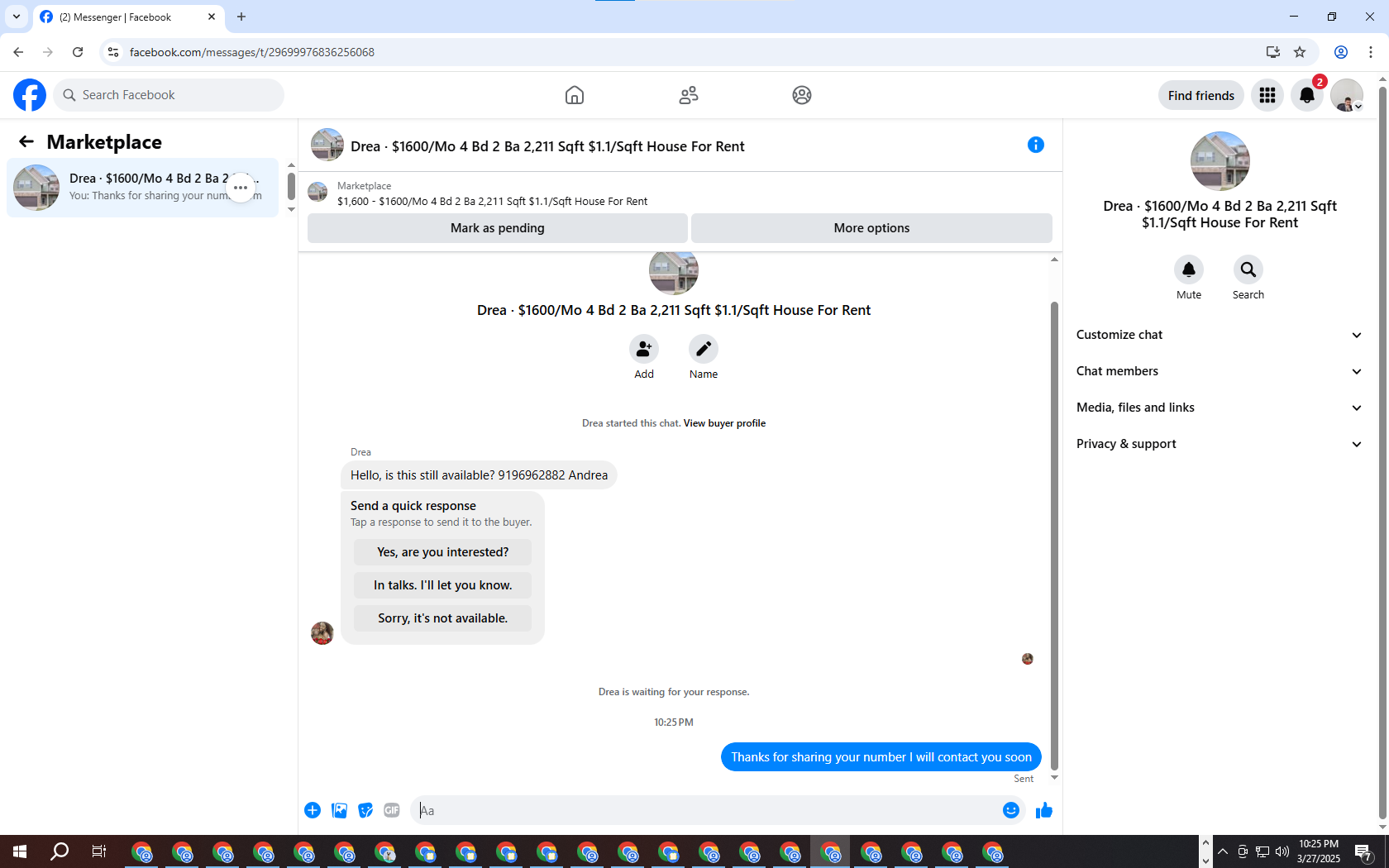This screenshot has width=1389, height=868.
Task: Open the account profile picture menu
Action: pyautogui.click(x=1347, y=95)
